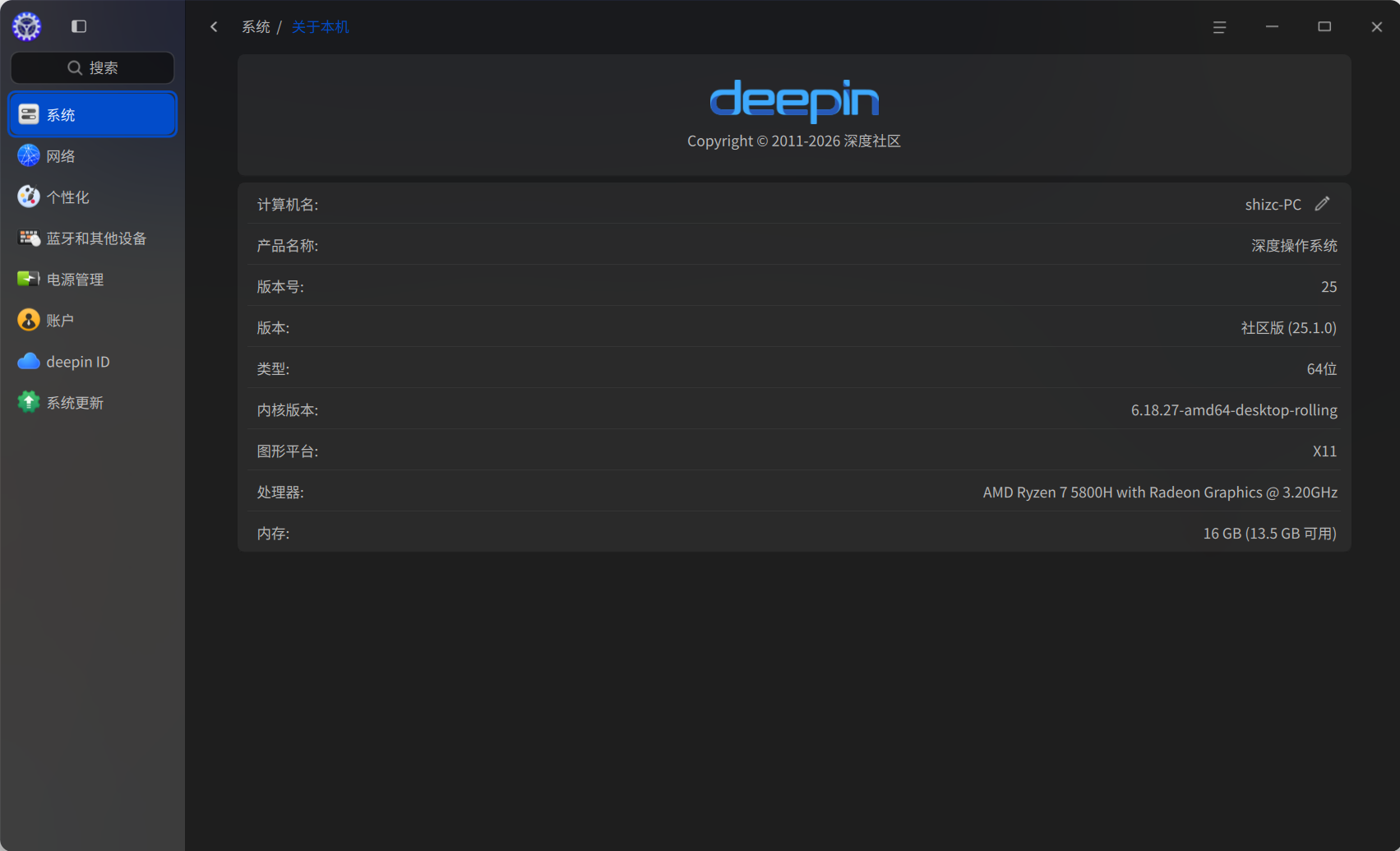This screenshot has width=1400, height=851.
Task: Click the back arrow in the header
Action: pos(214,27)
